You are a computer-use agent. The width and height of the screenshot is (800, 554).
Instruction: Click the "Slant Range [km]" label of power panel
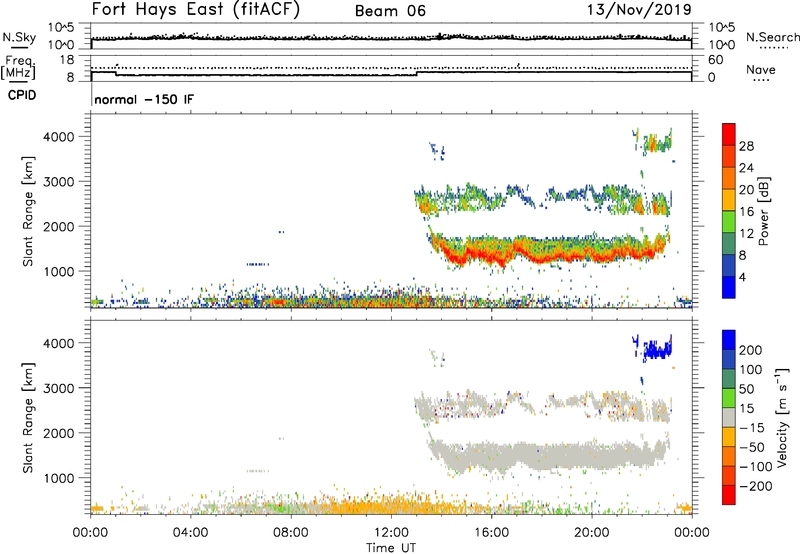pos(28,211)
